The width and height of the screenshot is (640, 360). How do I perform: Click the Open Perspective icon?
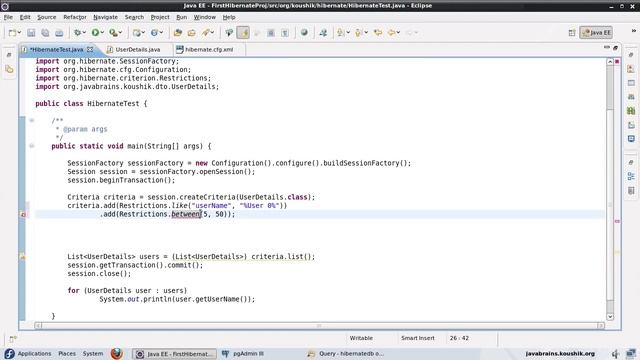coord(572,33)
